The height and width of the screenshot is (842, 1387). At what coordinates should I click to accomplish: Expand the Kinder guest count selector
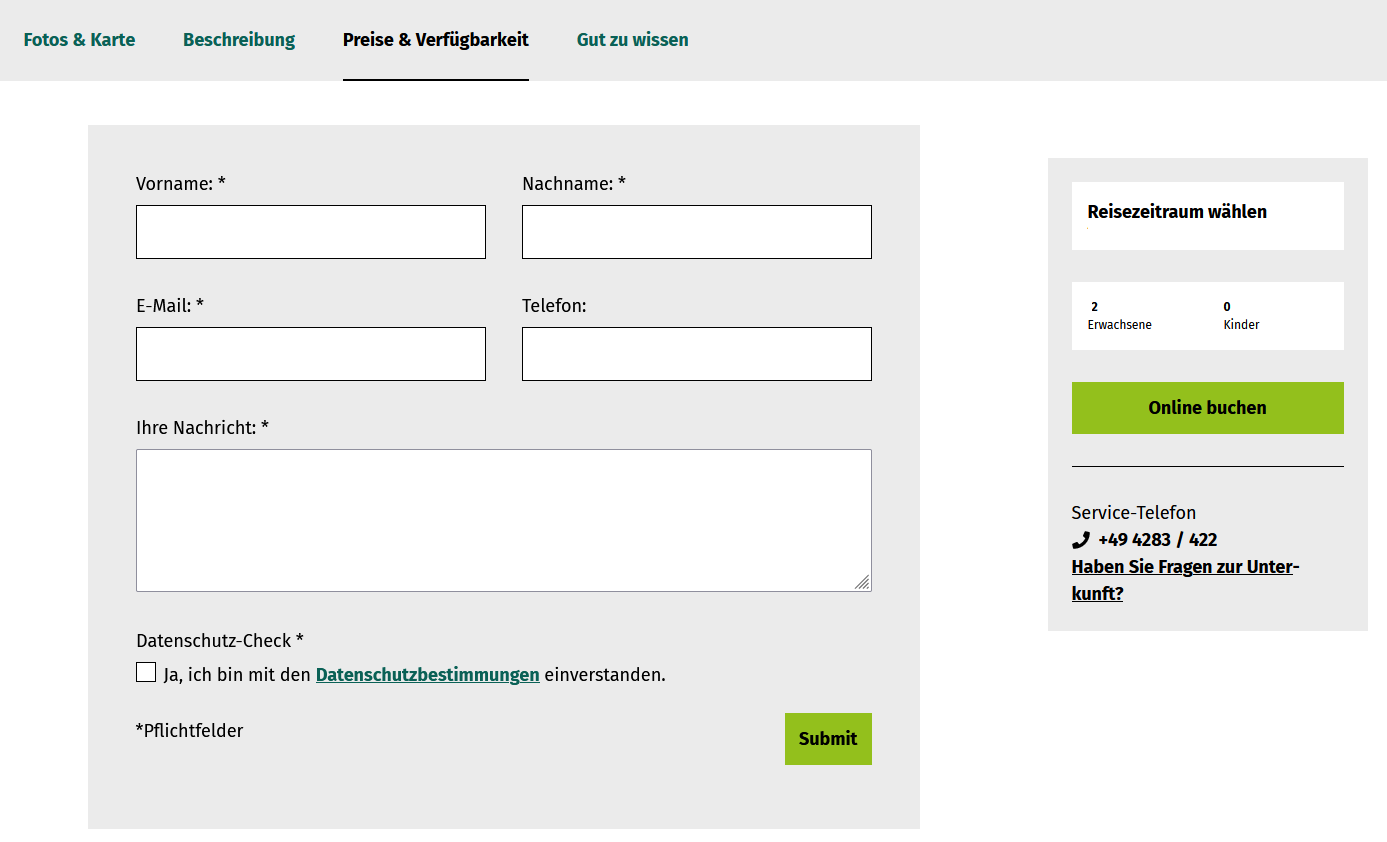pyautogui.click(x=1276, y=316)
